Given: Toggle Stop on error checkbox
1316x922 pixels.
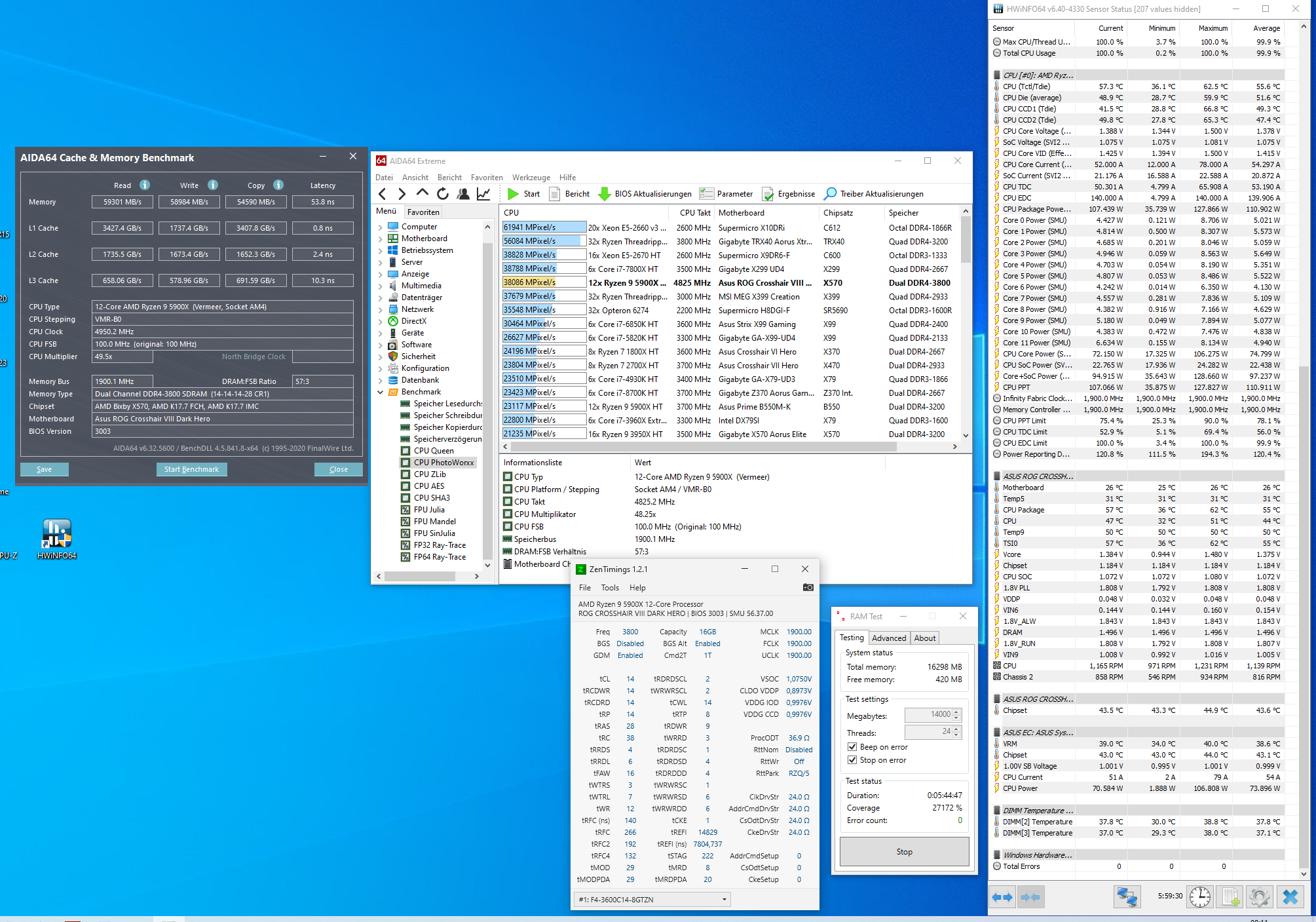Looking at the screenshot, I should click(x=852, y=760).
